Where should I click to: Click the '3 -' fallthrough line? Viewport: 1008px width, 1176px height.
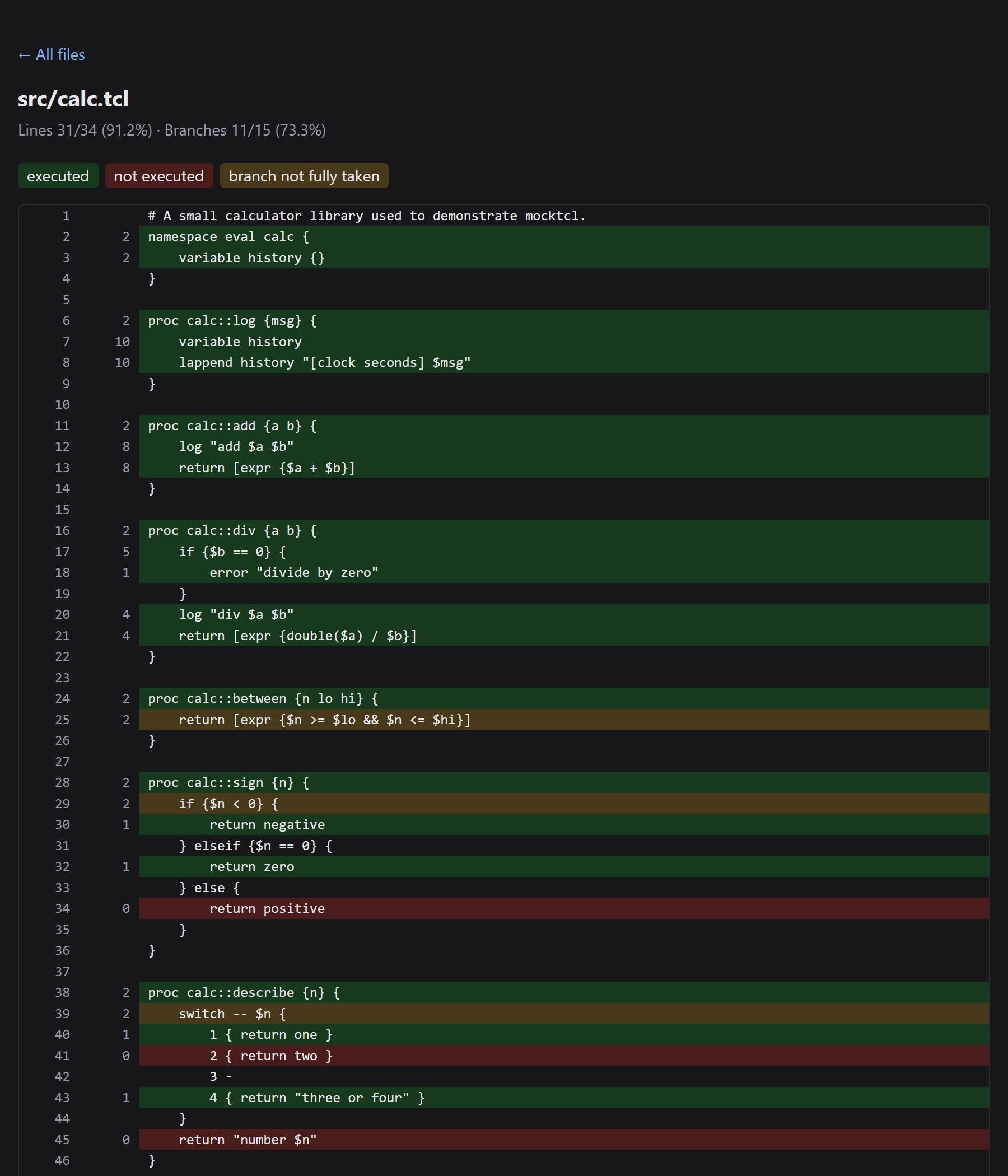564,1077
